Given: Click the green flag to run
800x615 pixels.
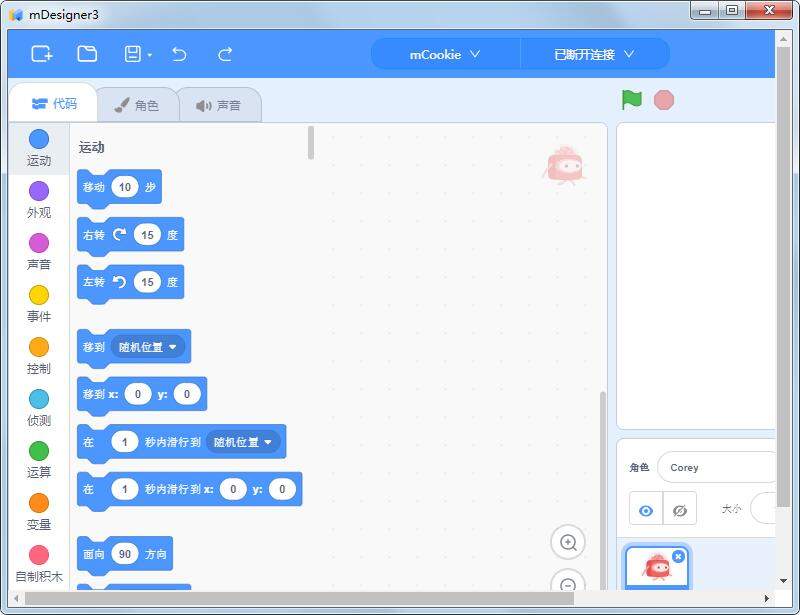Looking at the screenshot, I should click(x=632, y=99).
